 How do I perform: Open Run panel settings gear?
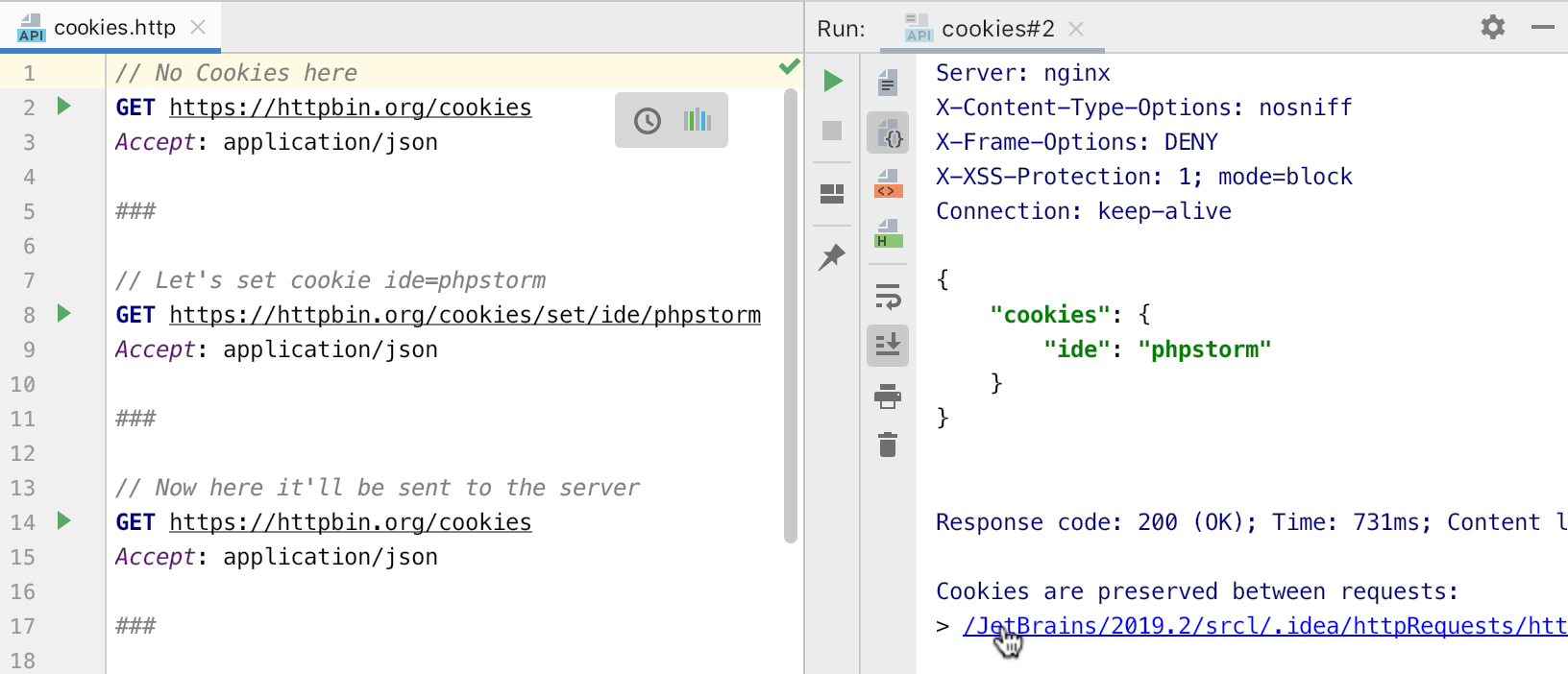1493,27
